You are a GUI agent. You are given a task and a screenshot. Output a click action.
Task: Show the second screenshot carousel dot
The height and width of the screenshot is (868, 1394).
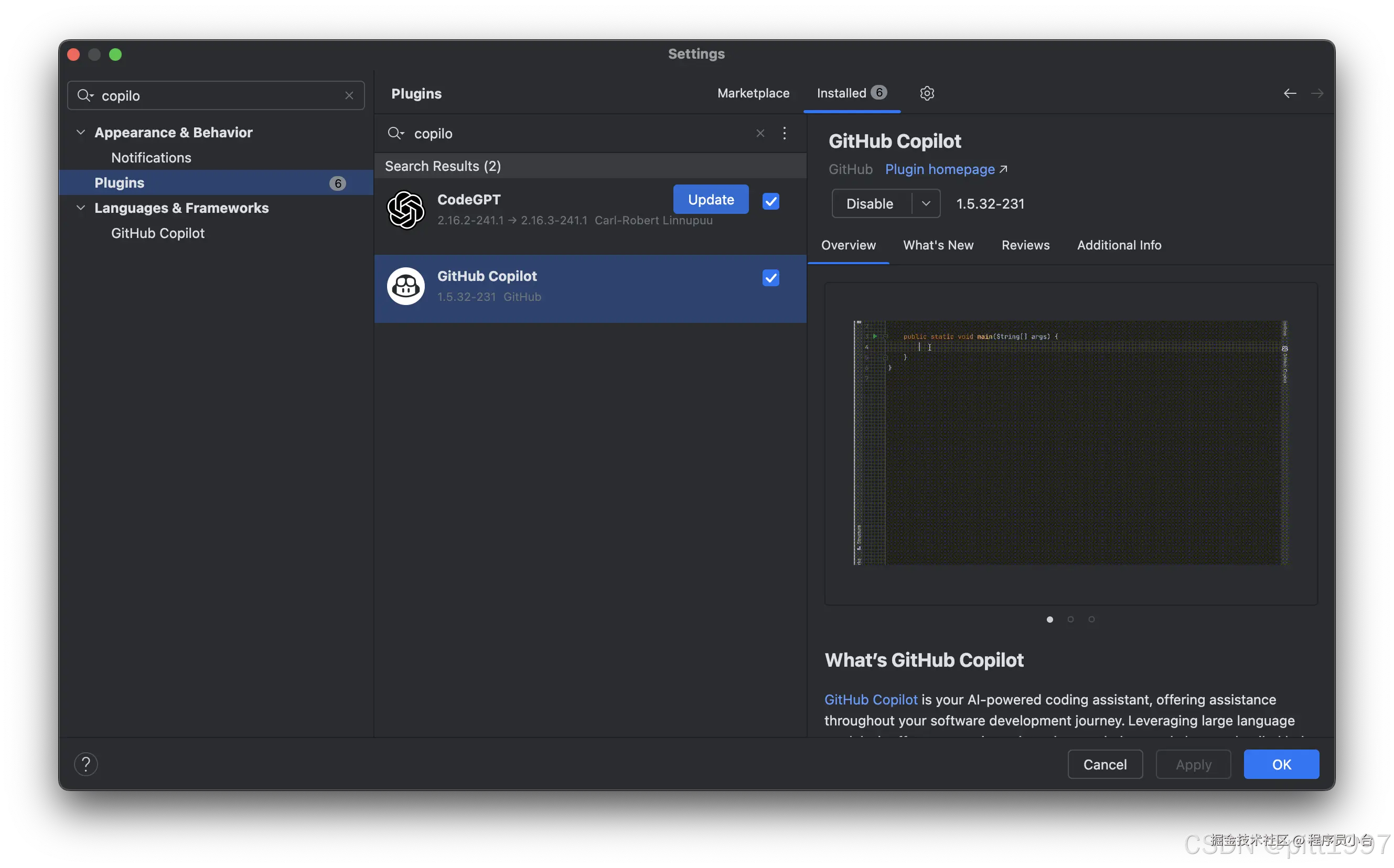pos(1070,619)
